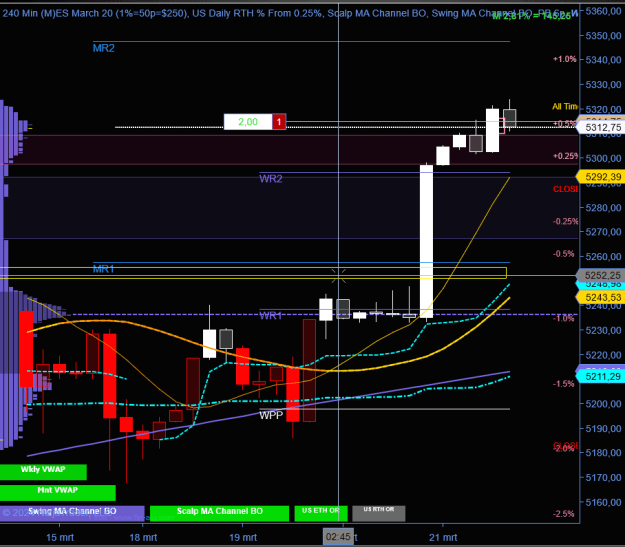
Task: Toggle the US ETH OR button
Action: click(321, 514)
